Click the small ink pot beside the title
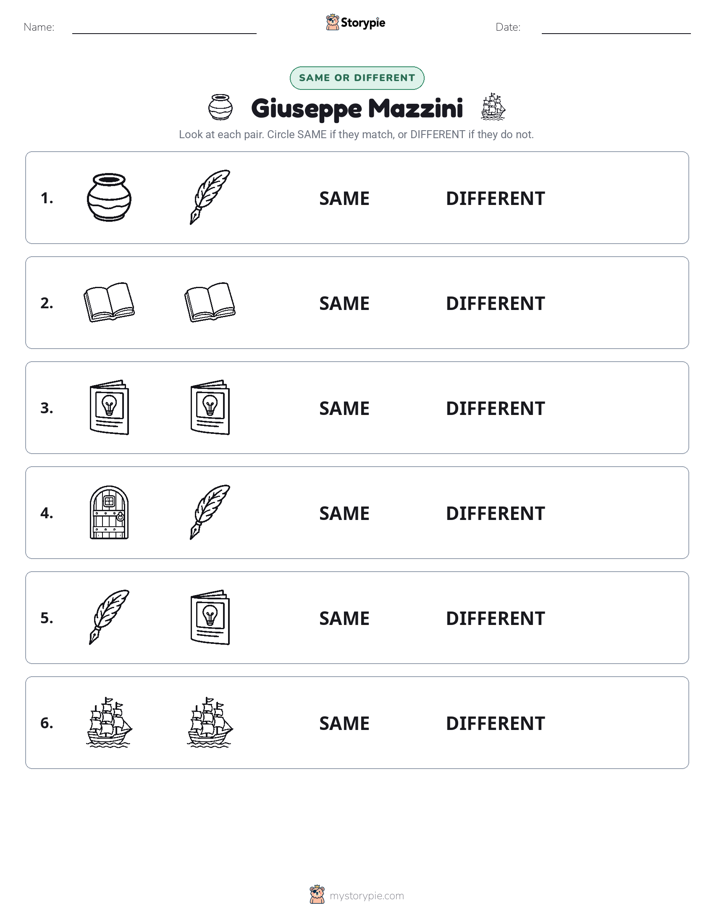This screenshot has width=714, height=924. point(220,107)
